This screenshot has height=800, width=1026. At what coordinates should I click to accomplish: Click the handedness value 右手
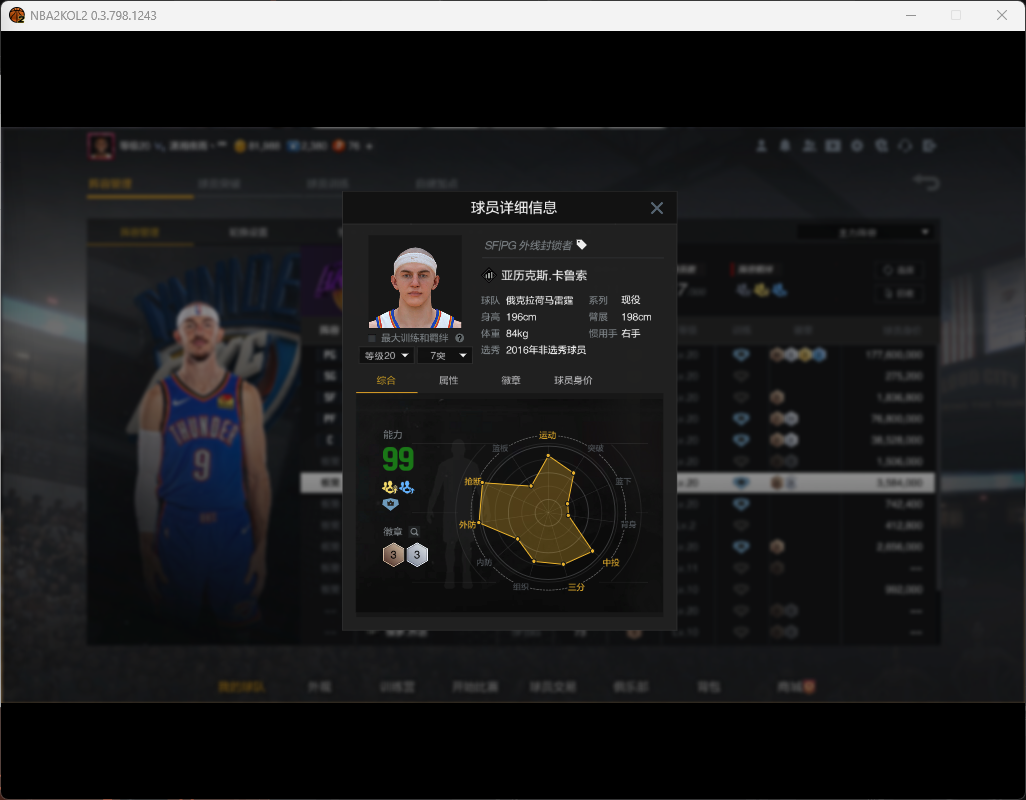pyautogui.click(x=631, y=334)
